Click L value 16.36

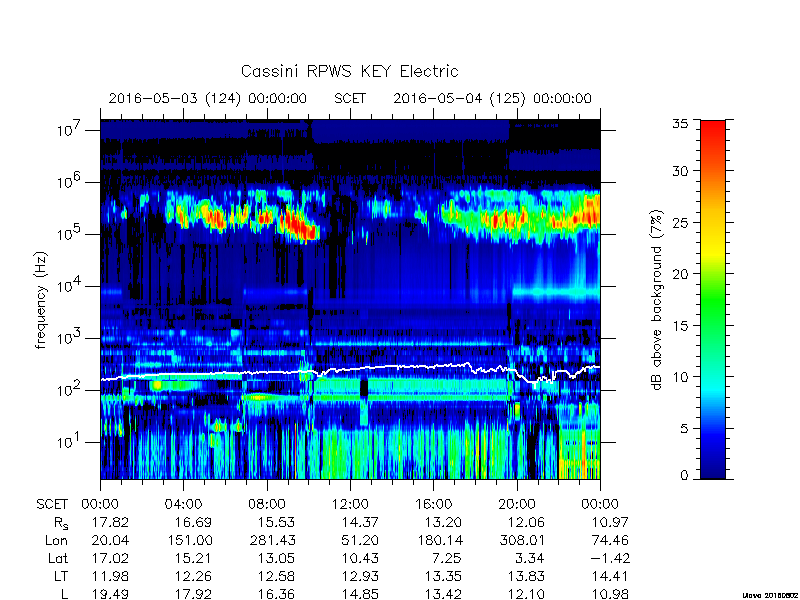[x=276, y=594]
